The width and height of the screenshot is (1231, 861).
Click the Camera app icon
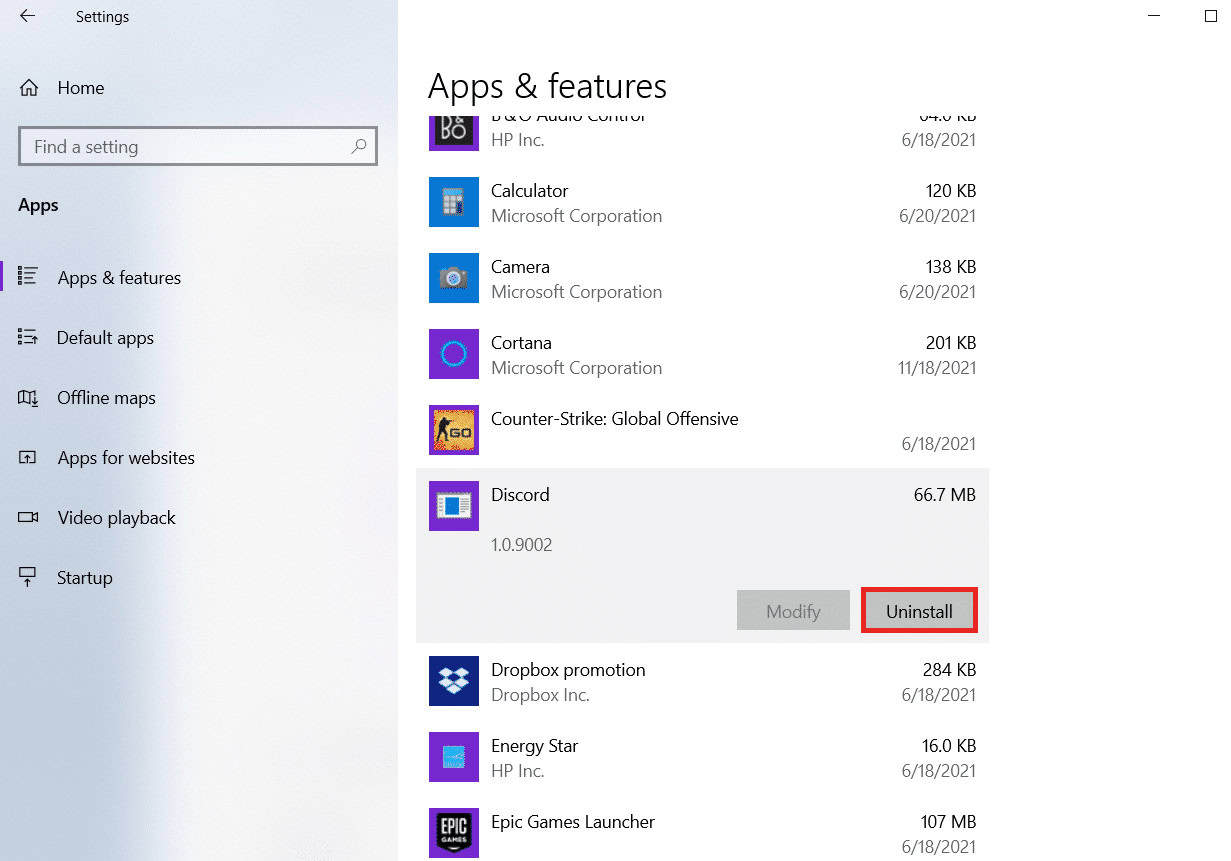(x=453, y=278)
